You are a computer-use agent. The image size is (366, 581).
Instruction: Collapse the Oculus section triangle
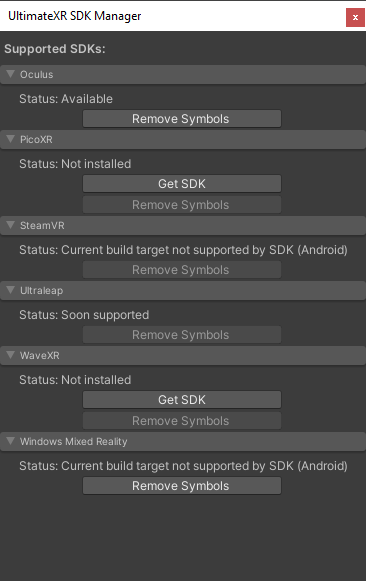pyautogui.click(x=10, y=74)
